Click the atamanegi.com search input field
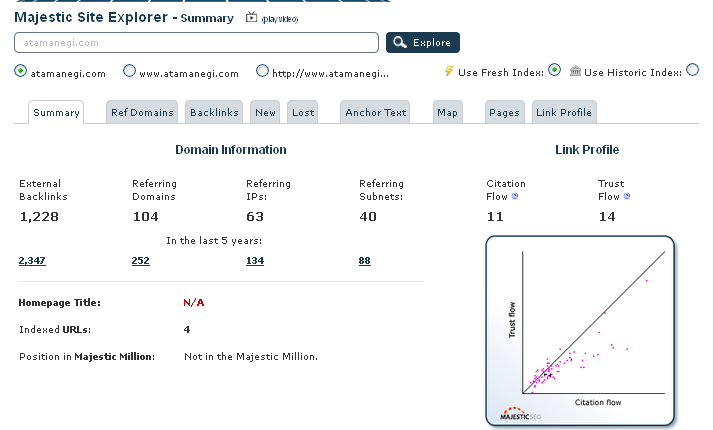 pos(196,42)
